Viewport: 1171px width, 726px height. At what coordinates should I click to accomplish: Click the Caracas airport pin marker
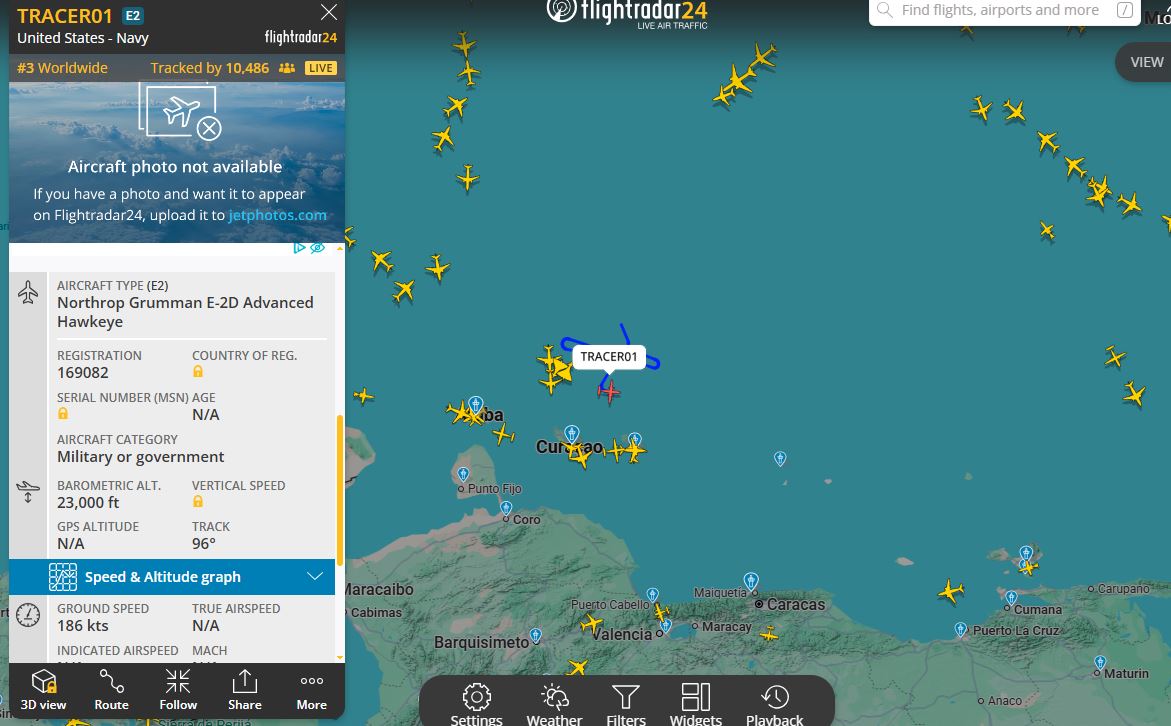point(751,581)
